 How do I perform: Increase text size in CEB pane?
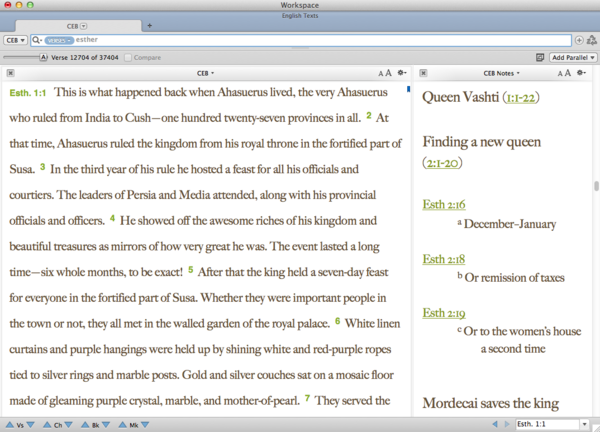[388, 73]
